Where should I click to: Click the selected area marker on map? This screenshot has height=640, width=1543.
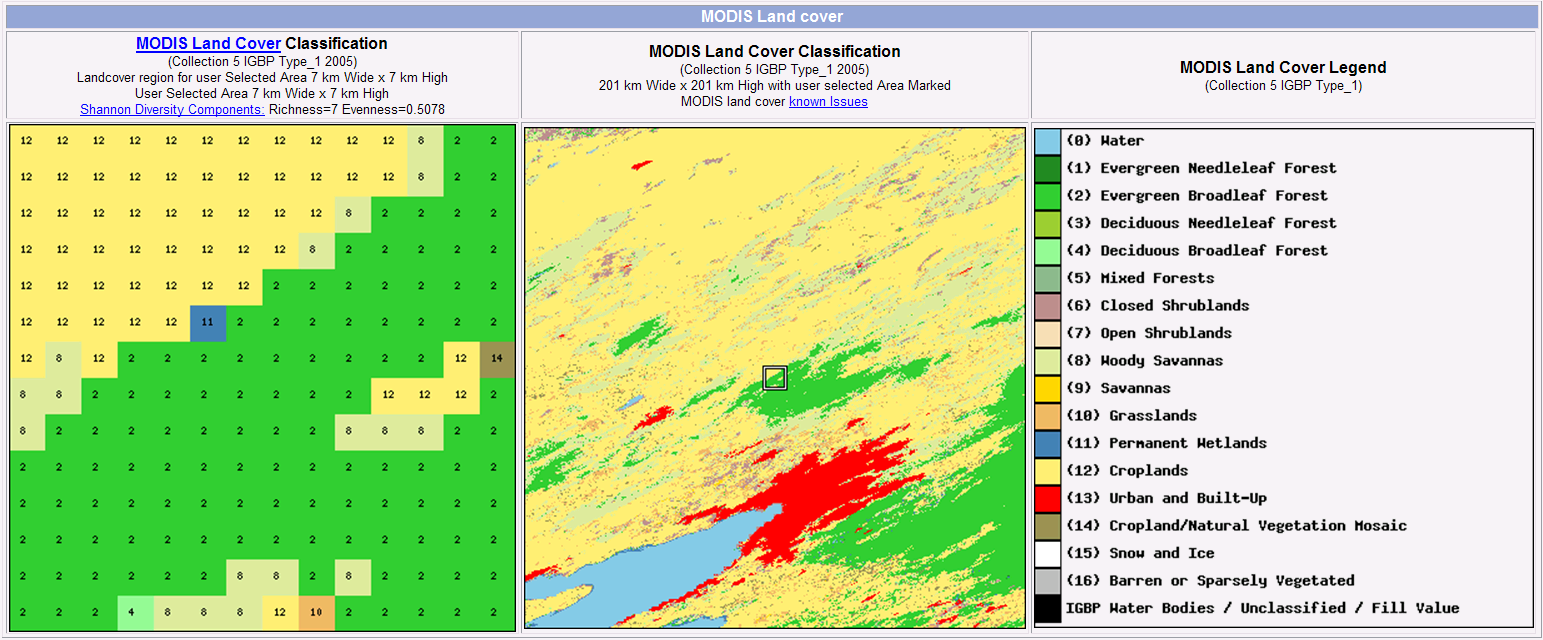(775, 377)
